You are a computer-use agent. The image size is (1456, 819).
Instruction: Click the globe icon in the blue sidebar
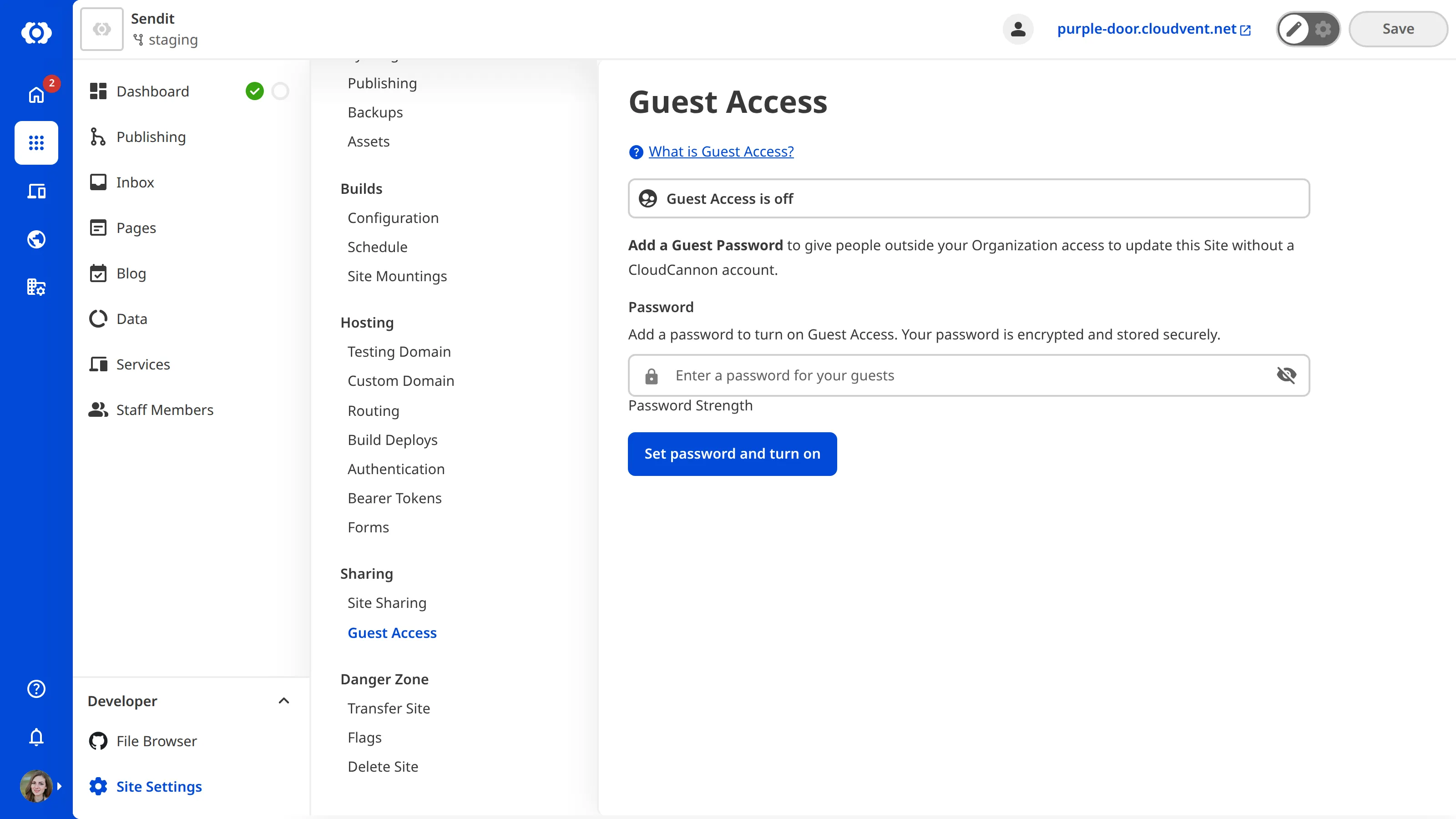(x=36, y=239)
